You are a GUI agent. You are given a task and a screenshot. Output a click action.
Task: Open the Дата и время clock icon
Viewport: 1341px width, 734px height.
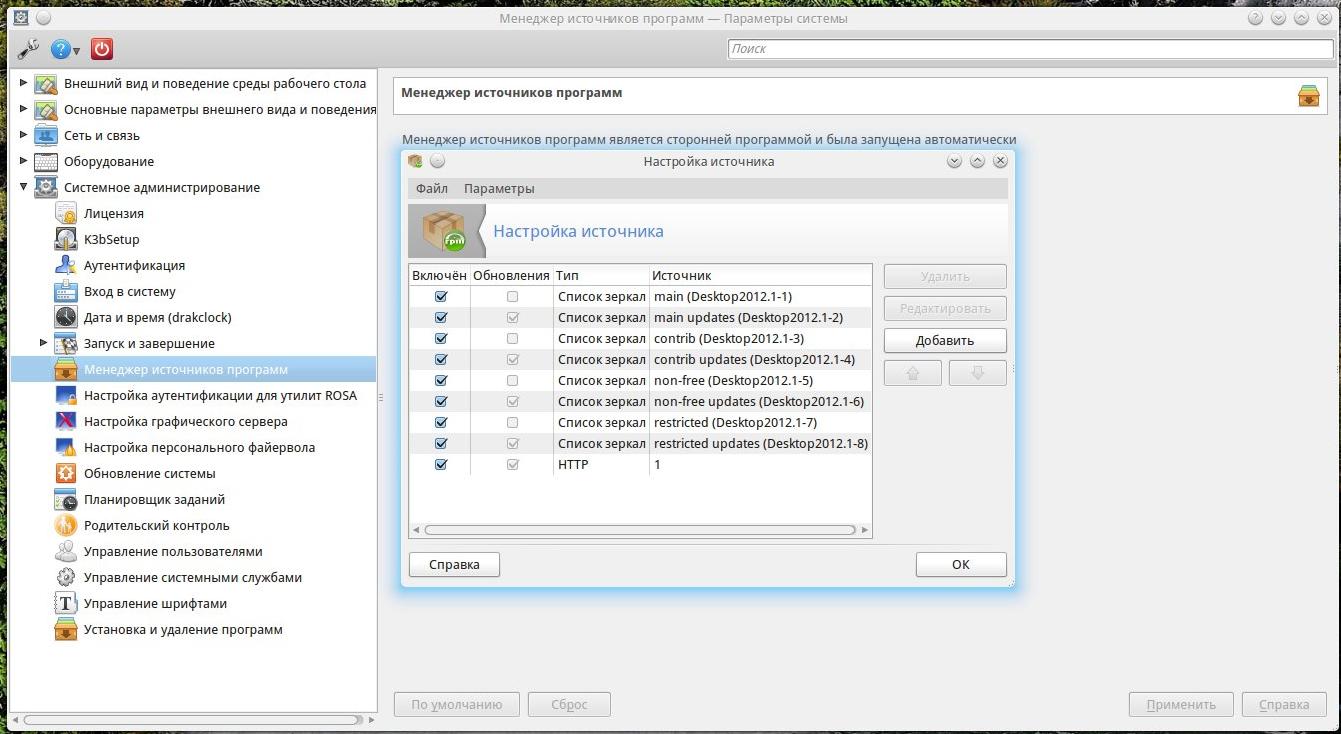coord(66,318)
